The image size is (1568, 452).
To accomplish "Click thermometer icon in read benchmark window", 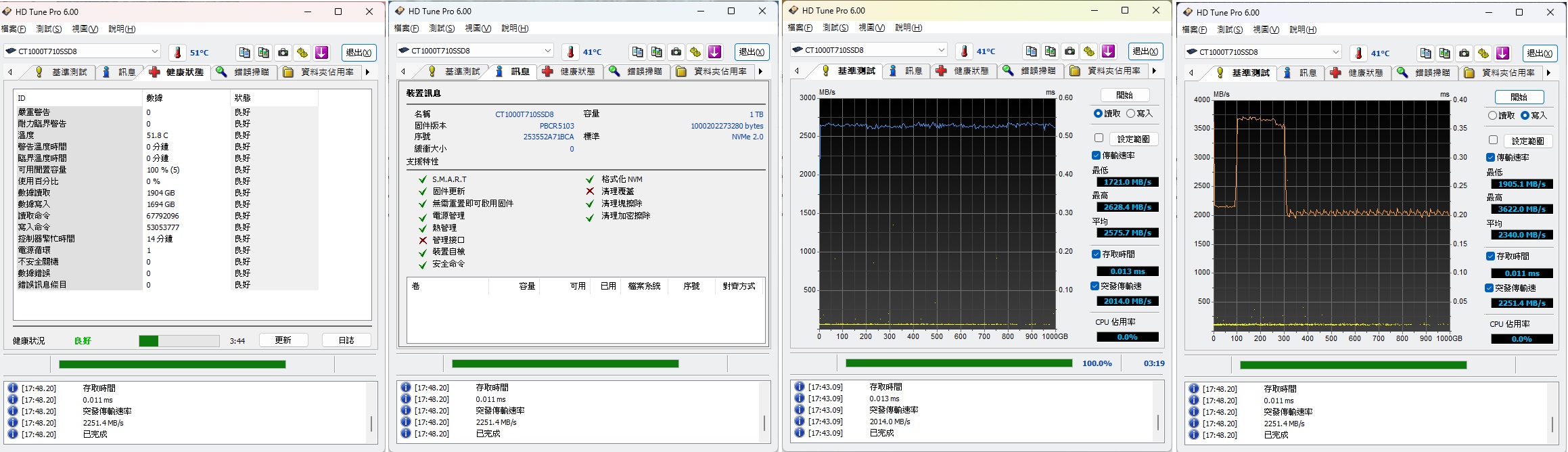I will (965, 51).
